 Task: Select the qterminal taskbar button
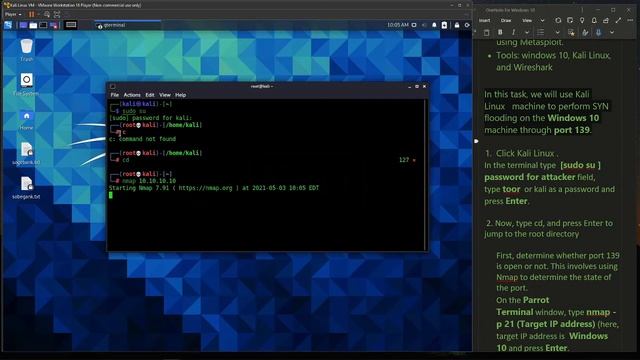[128, 25]
